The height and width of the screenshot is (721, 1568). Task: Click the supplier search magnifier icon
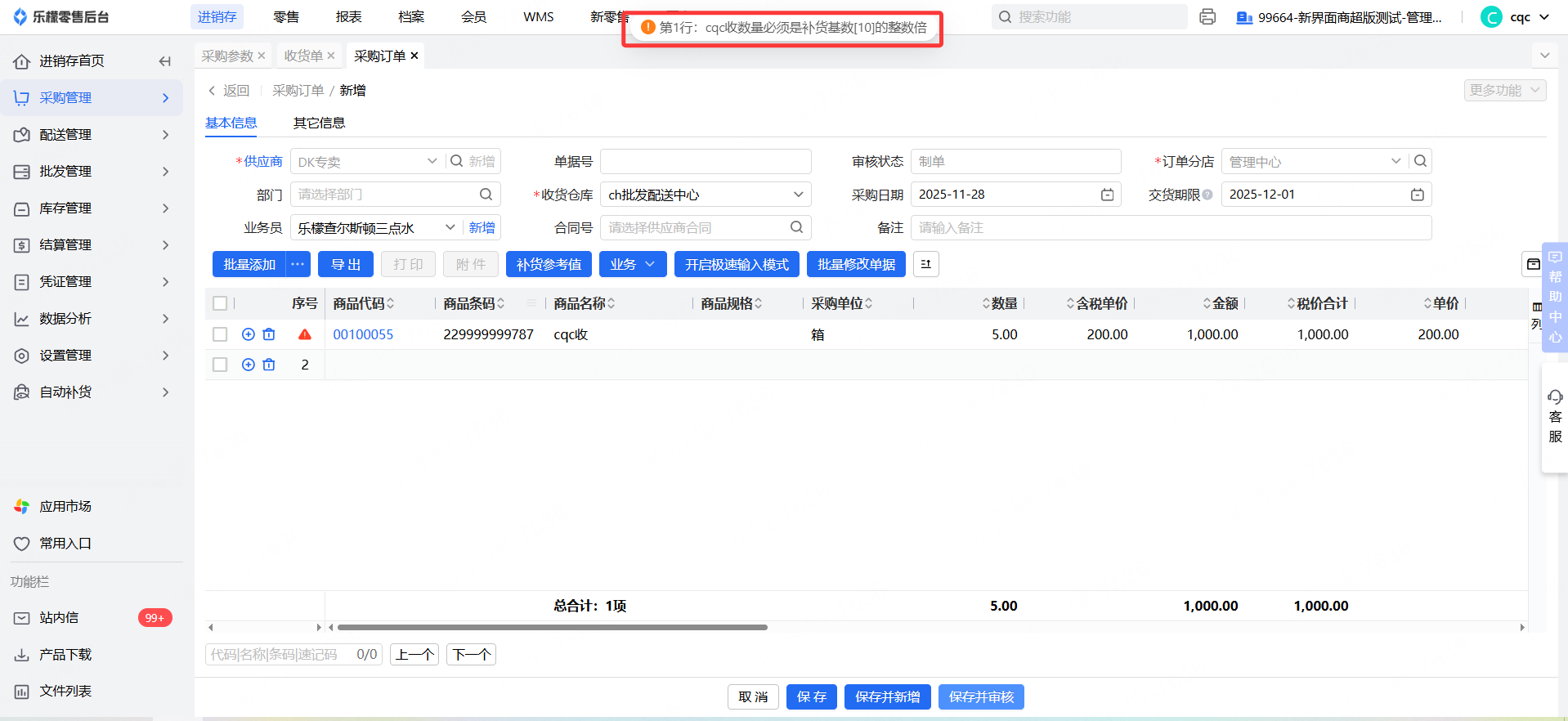coord(457,161)
